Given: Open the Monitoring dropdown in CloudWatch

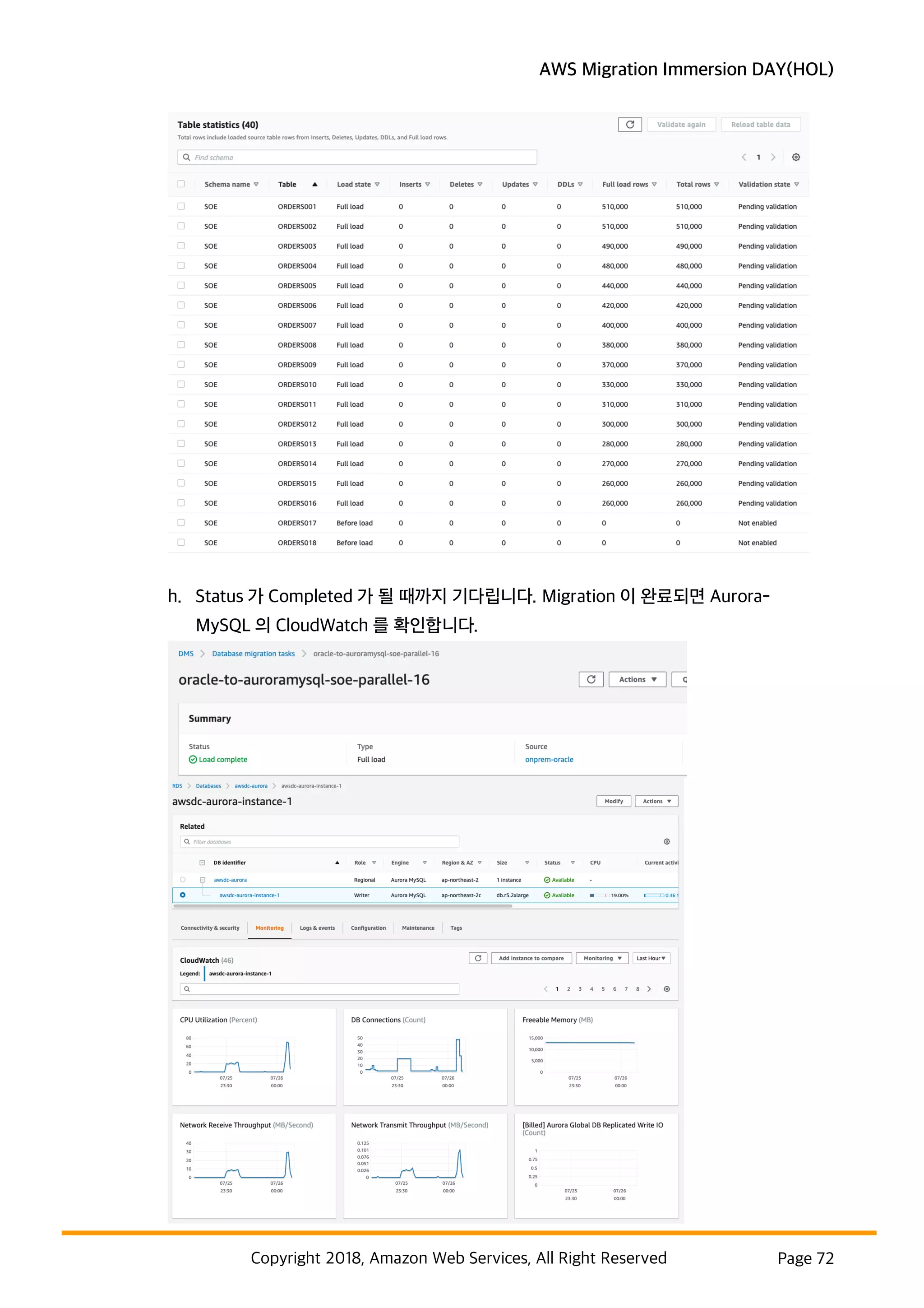Looking at the screenshot, I should [x=602, y=959].
